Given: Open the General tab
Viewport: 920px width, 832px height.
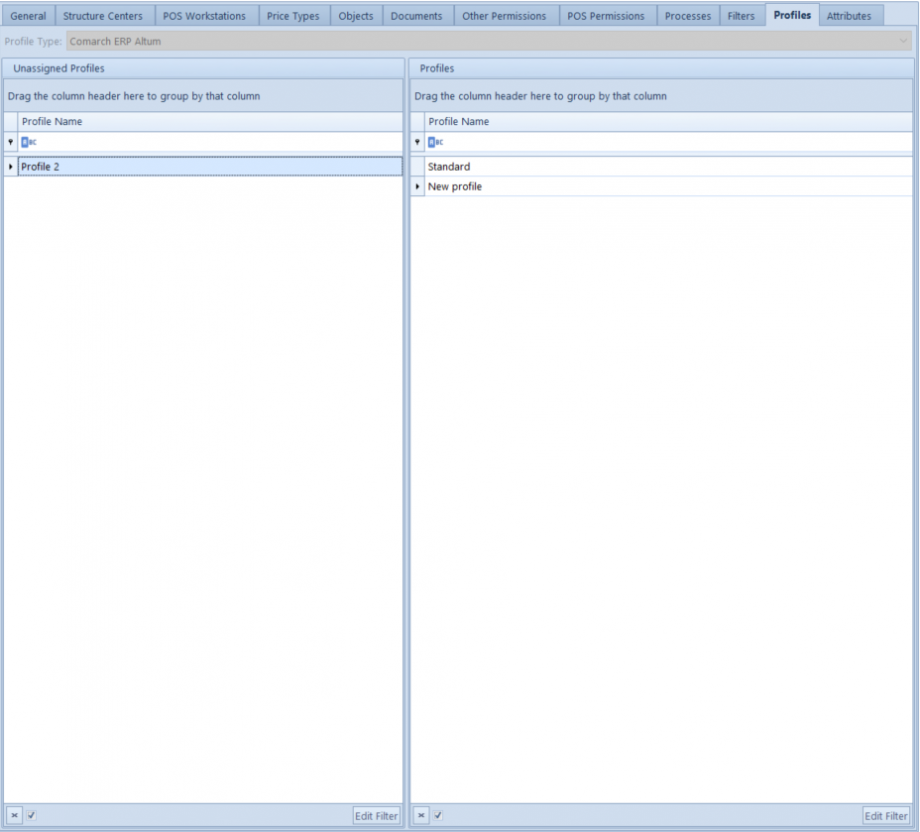Looking at the screenshot, I should 28,16.
